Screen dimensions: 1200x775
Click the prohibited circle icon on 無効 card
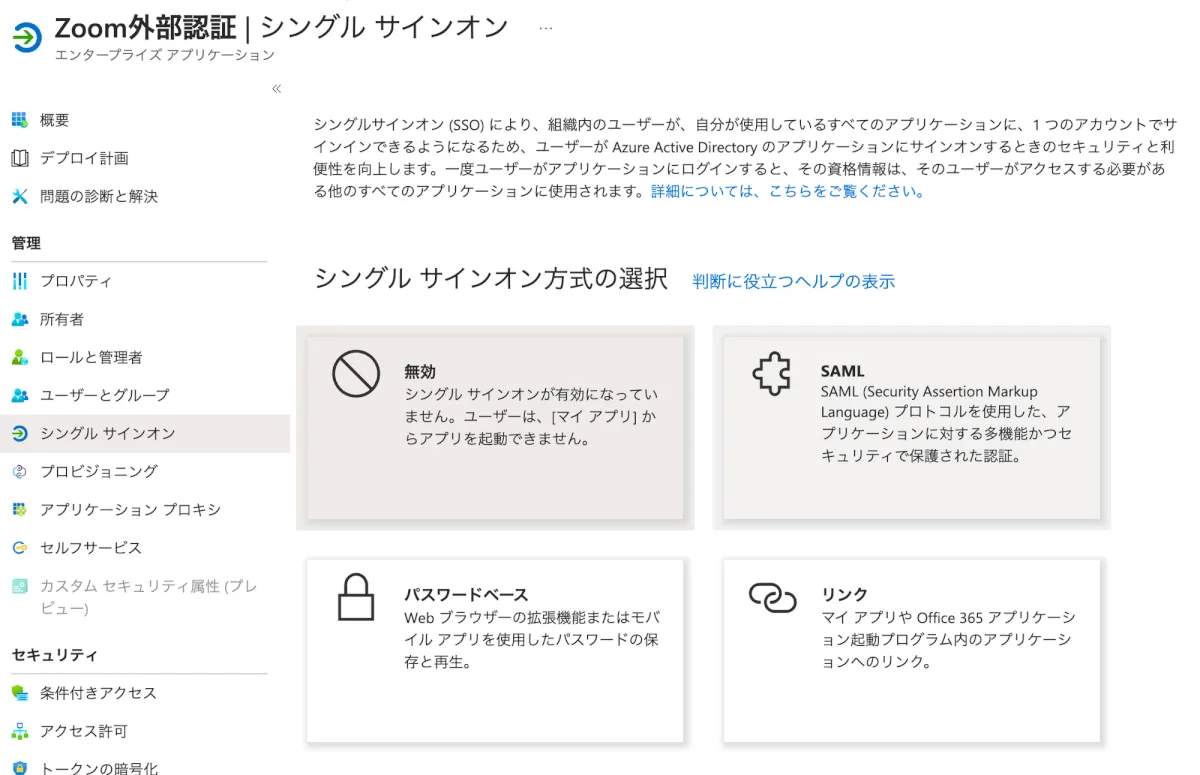click(x=356, y=375)
